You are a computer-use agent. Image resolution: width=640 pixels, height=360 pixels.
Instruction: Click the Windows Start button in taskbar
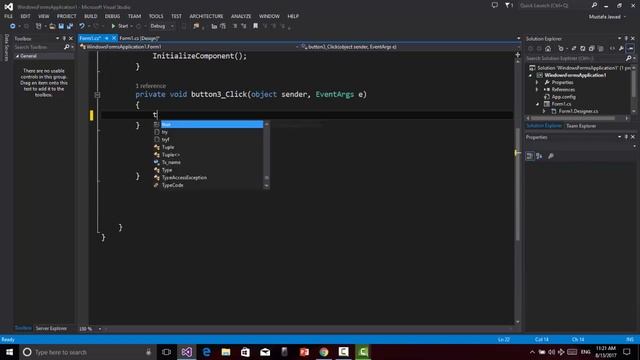[x=9, y=352]
